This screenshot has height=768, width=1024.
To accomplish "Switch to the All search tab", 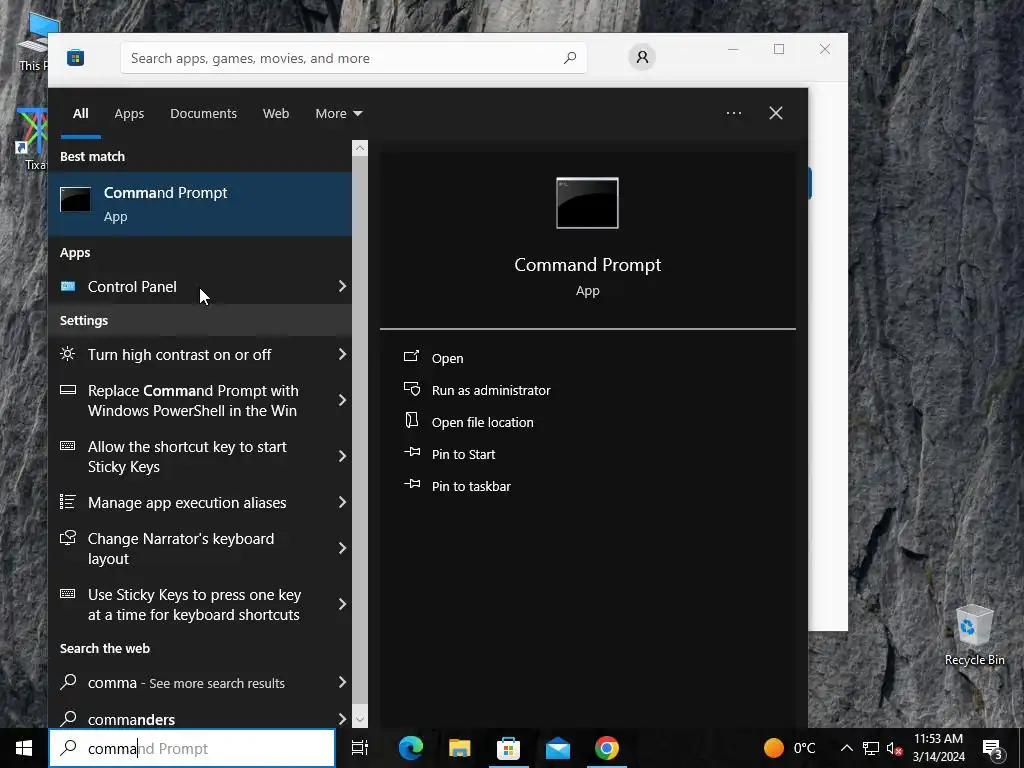I will point(80,113).
